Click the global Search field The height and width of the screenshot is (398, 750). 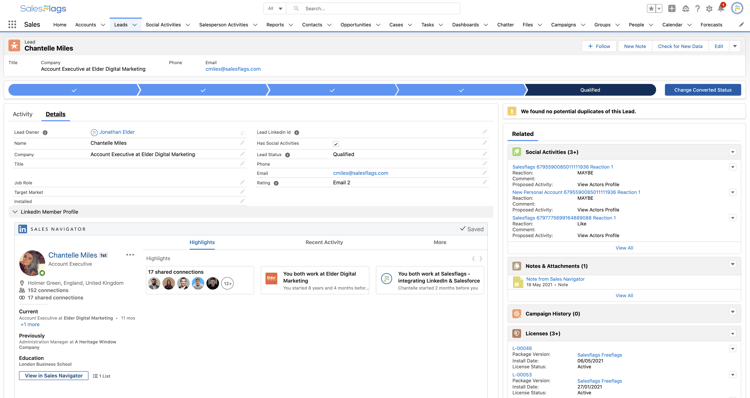[x=375, y=9]
